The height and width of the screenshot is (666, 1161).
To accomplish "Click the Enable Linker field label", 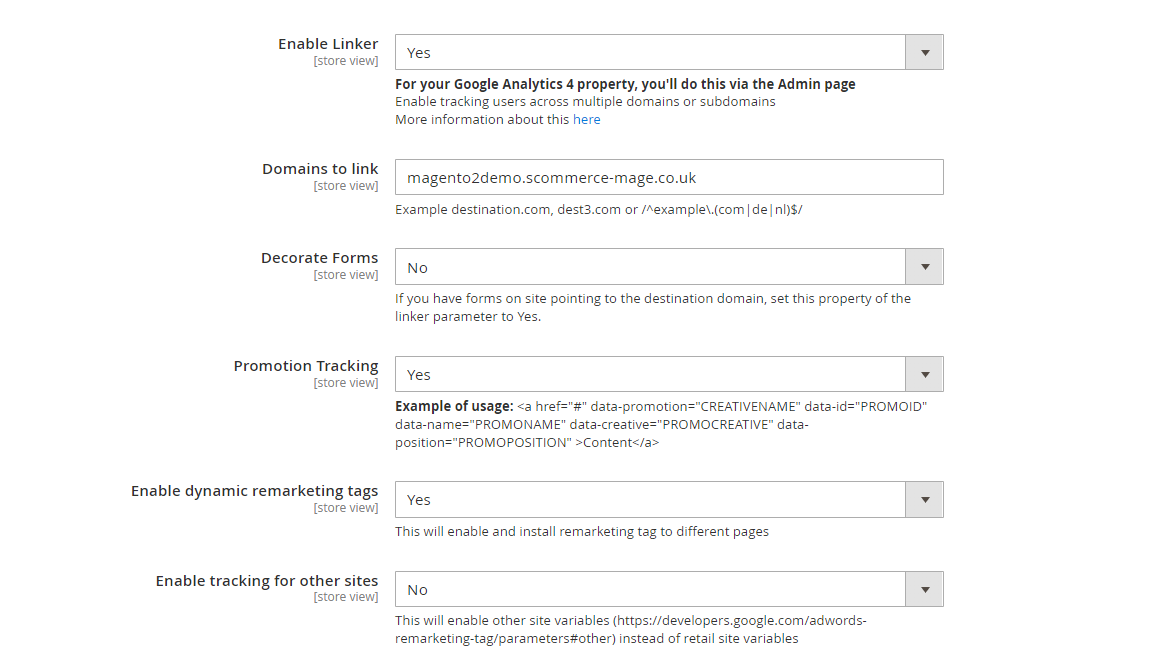I will [328, 44].
